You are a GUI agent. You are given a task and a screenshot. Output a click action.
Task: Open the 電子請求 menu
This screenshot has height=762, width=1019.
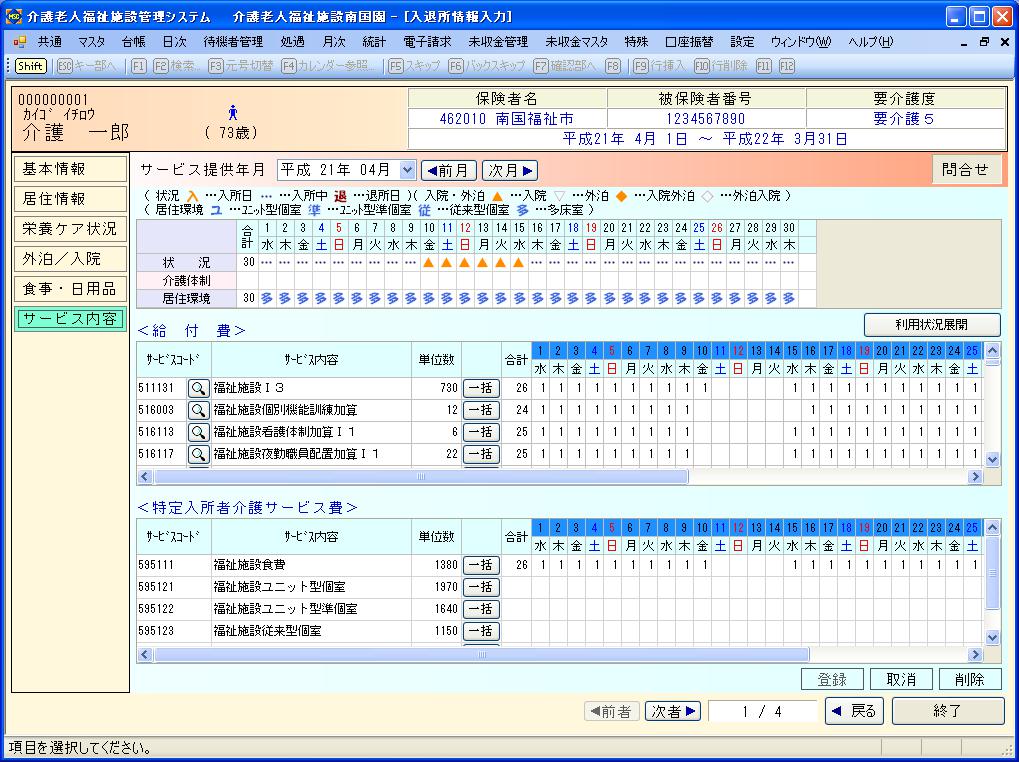[x=427, y=42]
